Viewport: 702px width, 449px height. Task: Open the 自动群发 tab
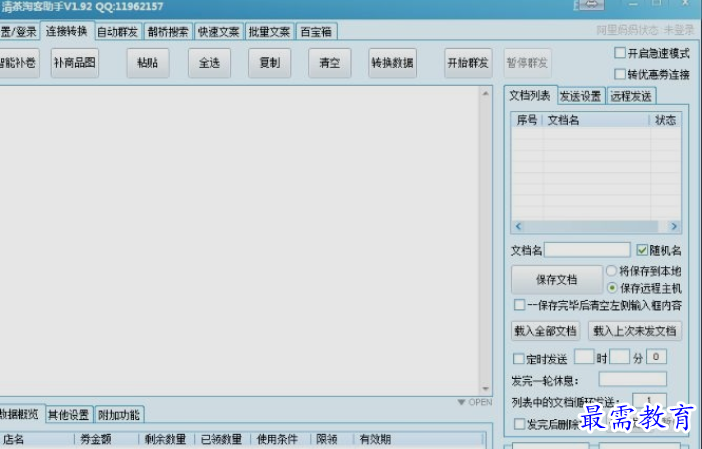tap(117, 32)
